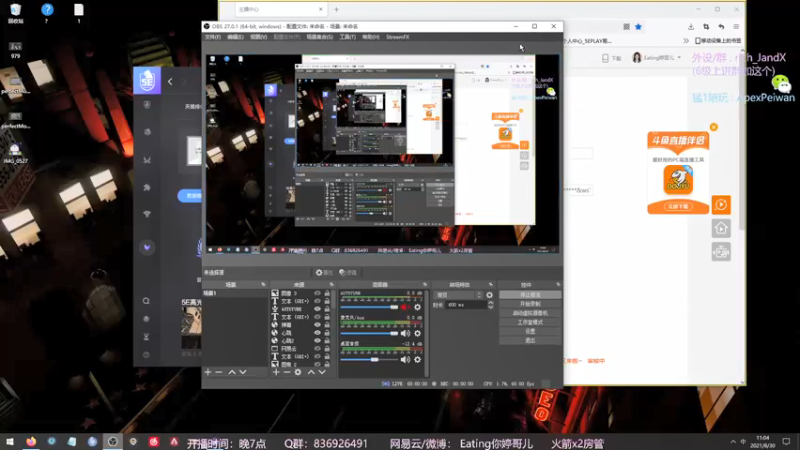The image size is (800, 450).
Task: Click 5E sidebar wifi signal icon
Action: coord(147,214)
